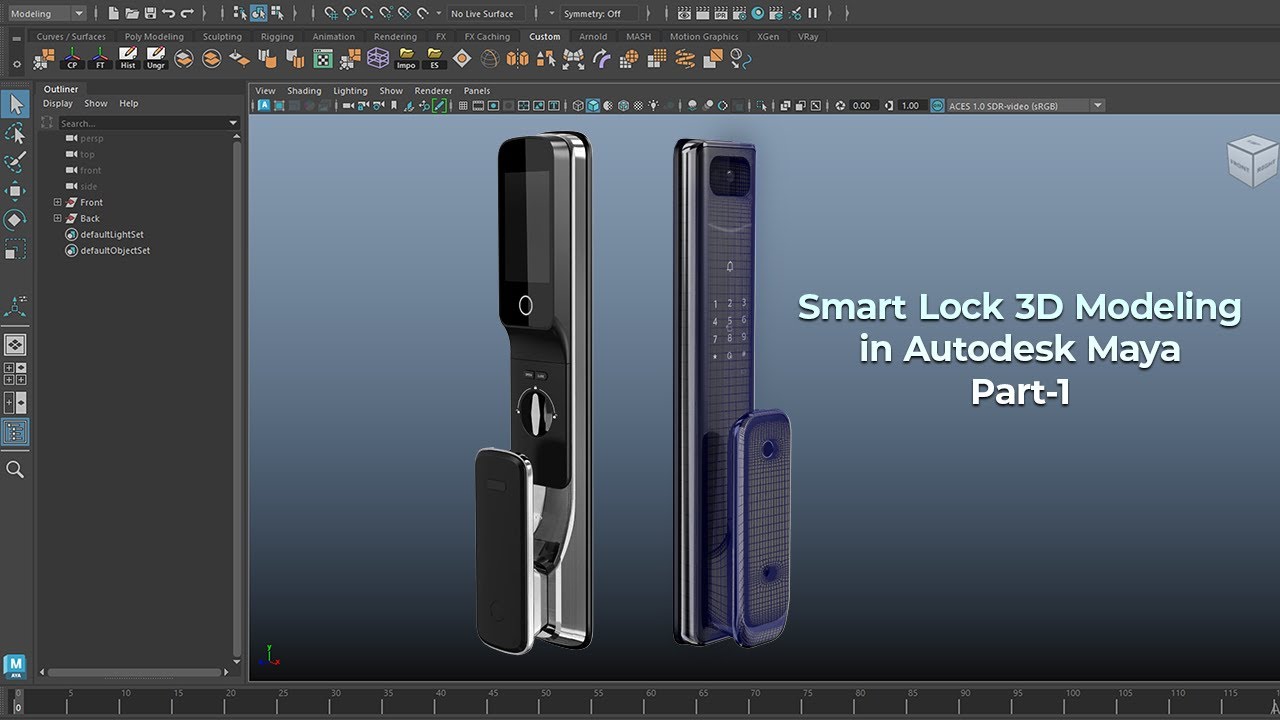The image size is (1280, 720).
Task: Open the snap options dropdown arrow beside magnets
Action: 440,13
